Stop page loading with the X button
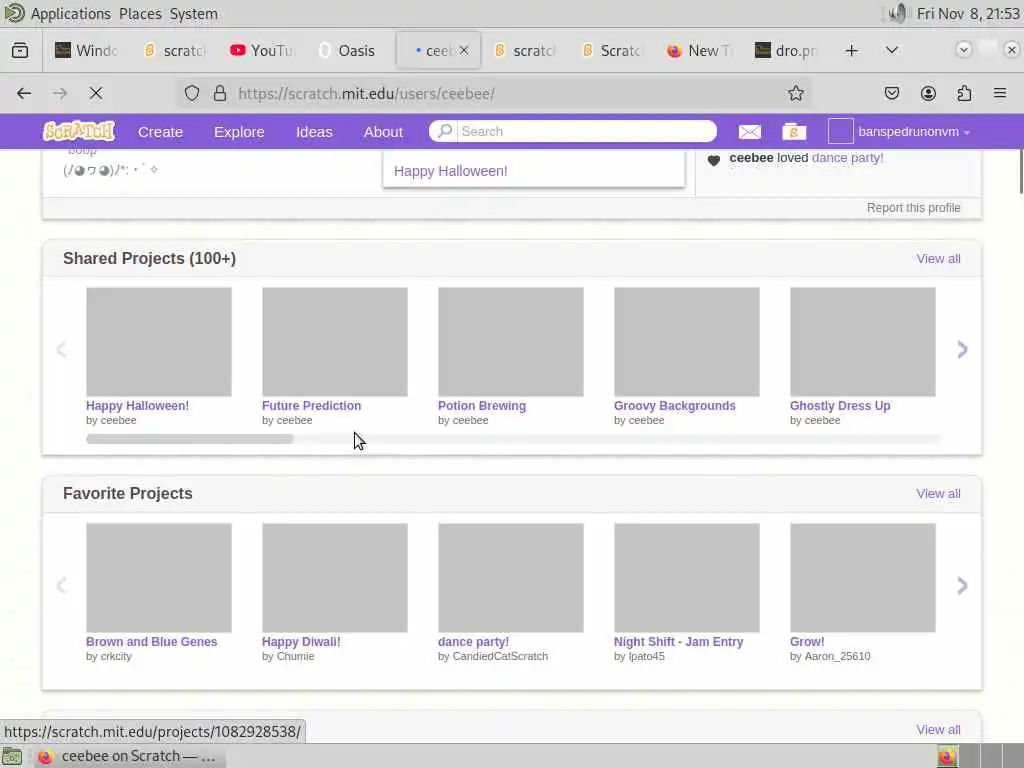 (96, 93)
